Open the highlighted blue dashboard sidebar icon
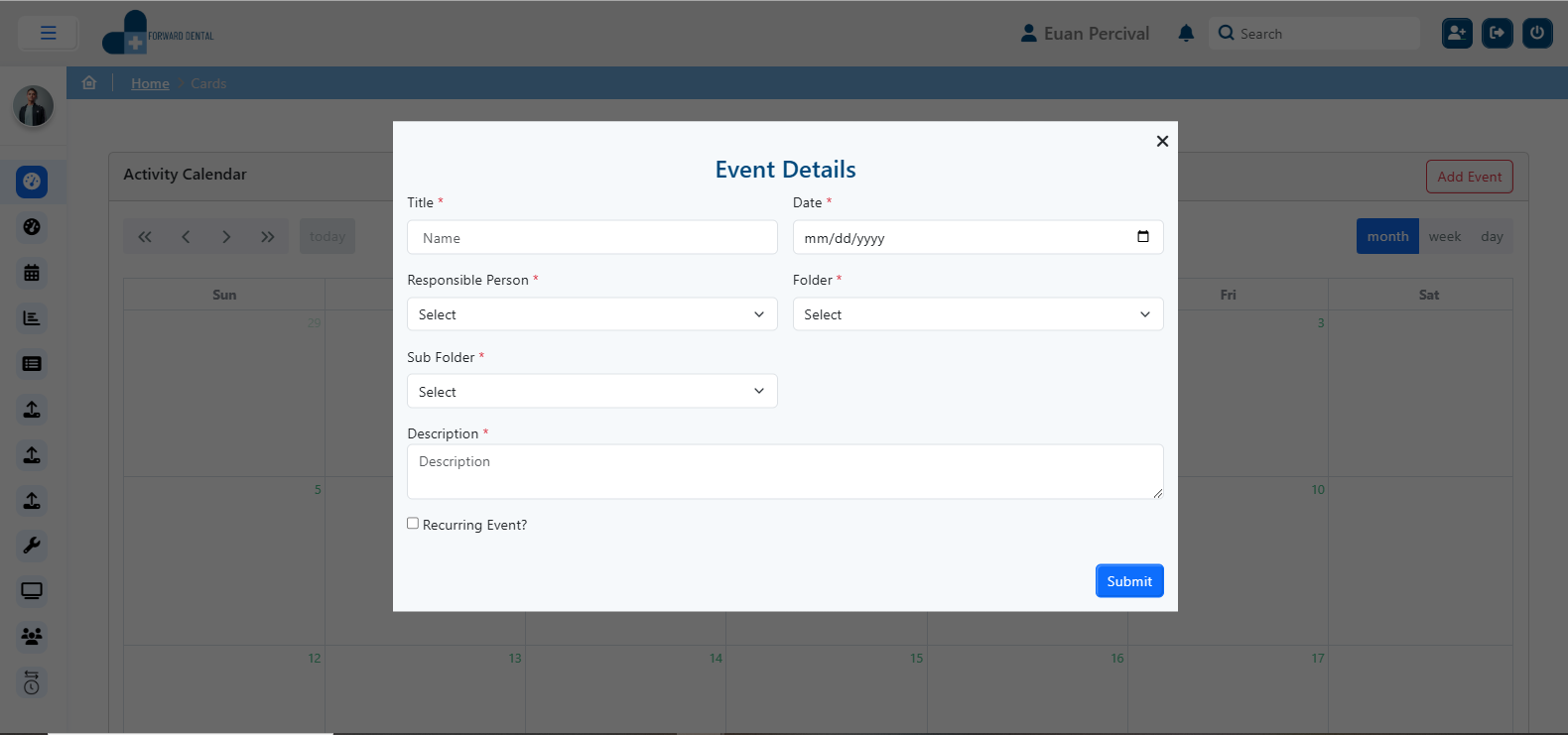 click(32, 182)
